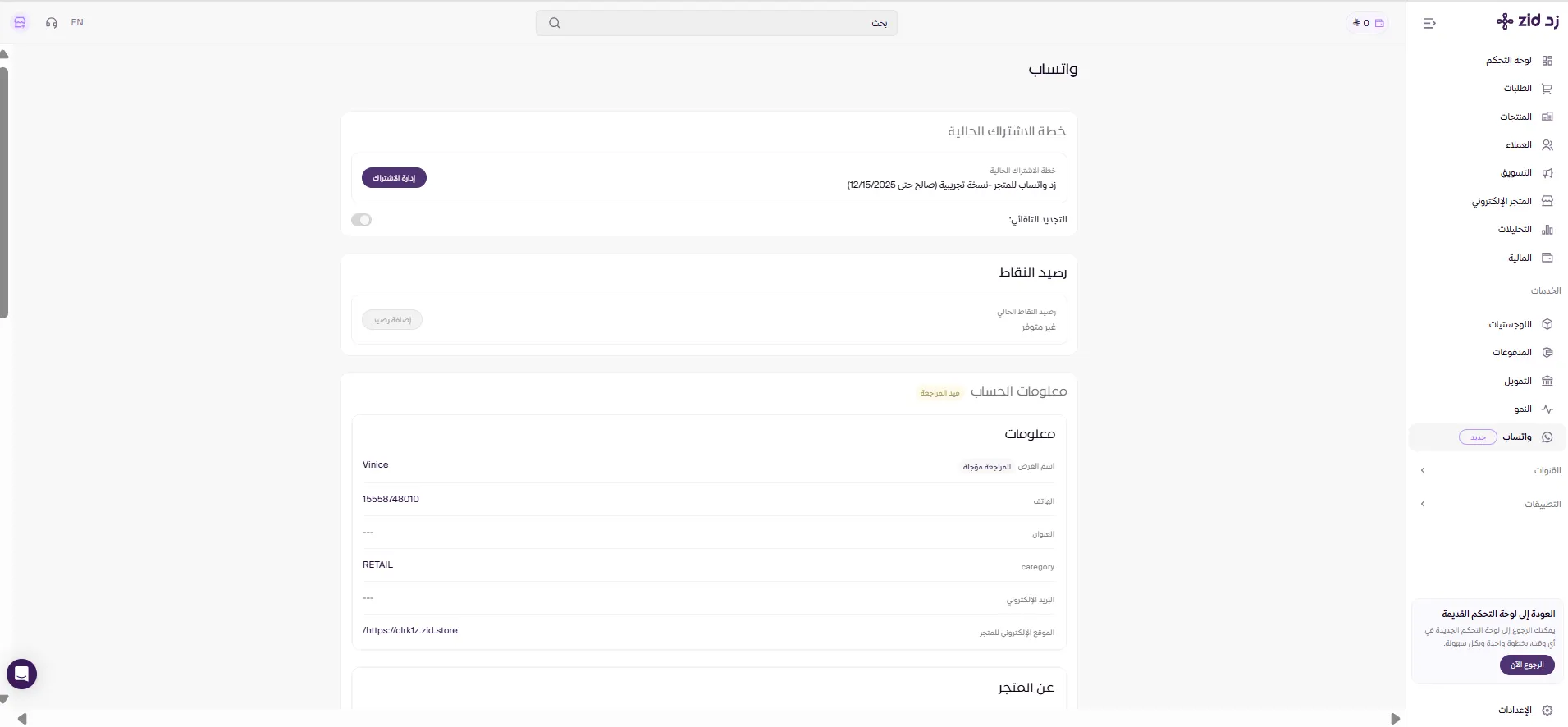Click the points balance value غير متوفر
The image size is (1568, 727).
pos(1039,327)
